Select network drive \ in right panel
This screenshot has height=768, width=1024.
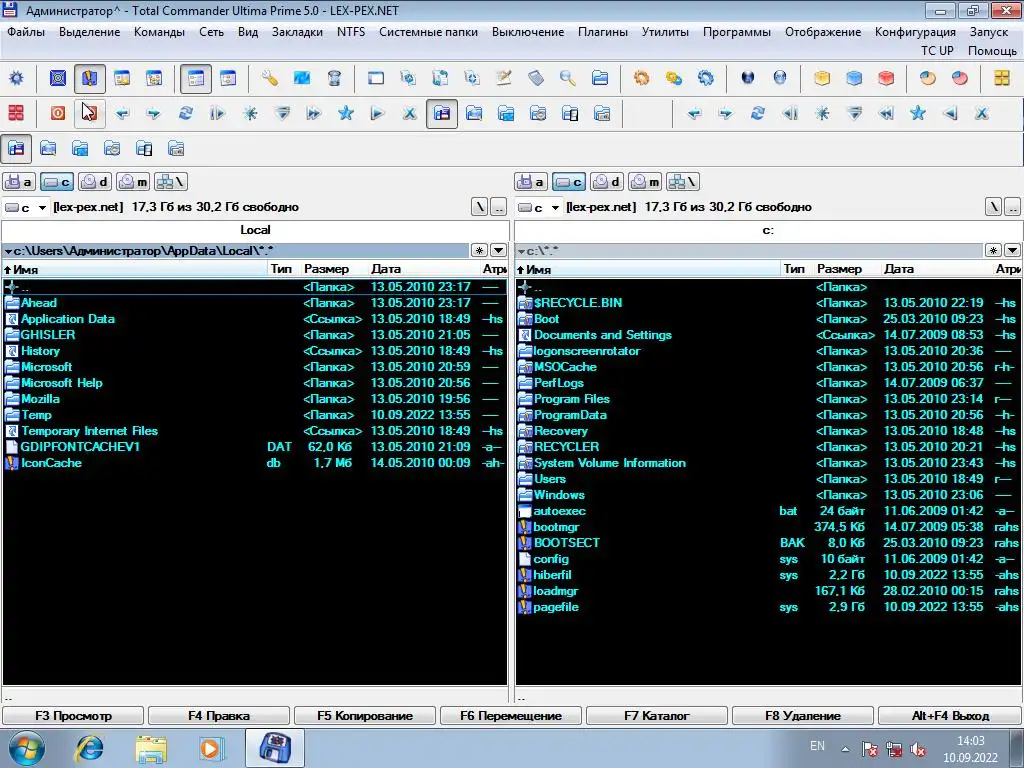(x=684, y=182)
